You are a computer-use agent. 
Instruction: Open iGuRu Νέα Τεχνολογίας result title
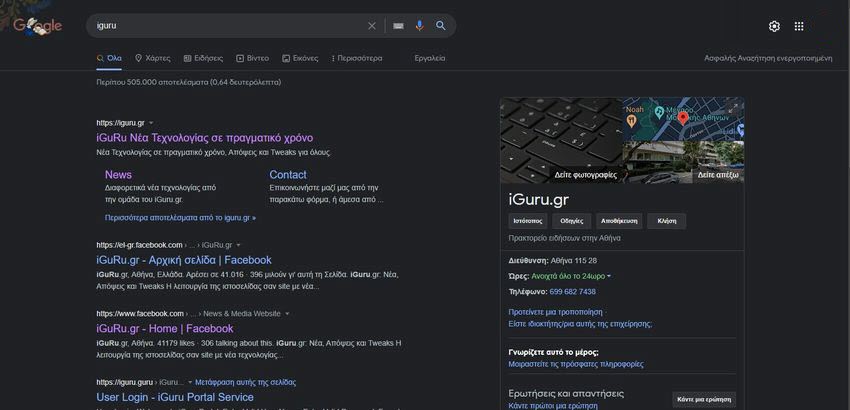205,138
